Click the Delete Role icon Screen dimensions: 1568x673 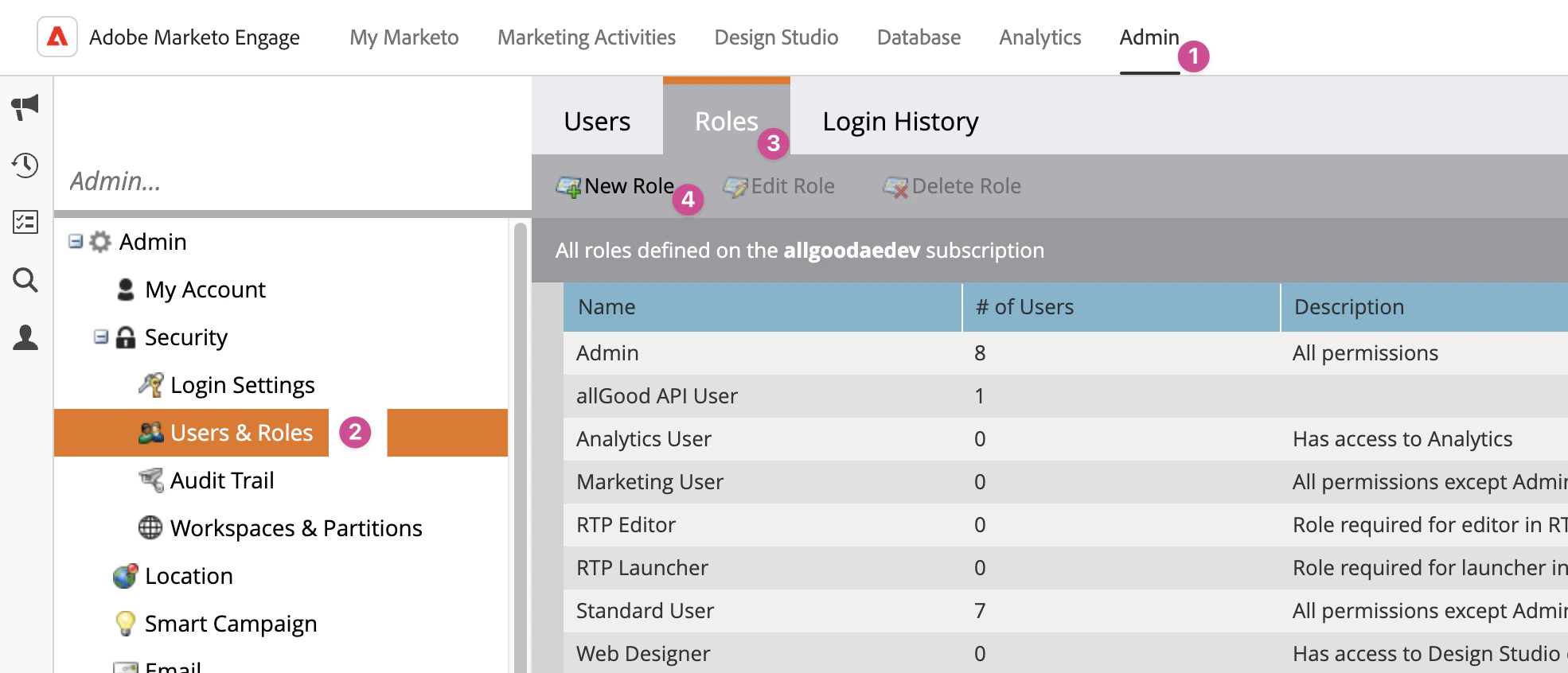(x=895, y=187)
